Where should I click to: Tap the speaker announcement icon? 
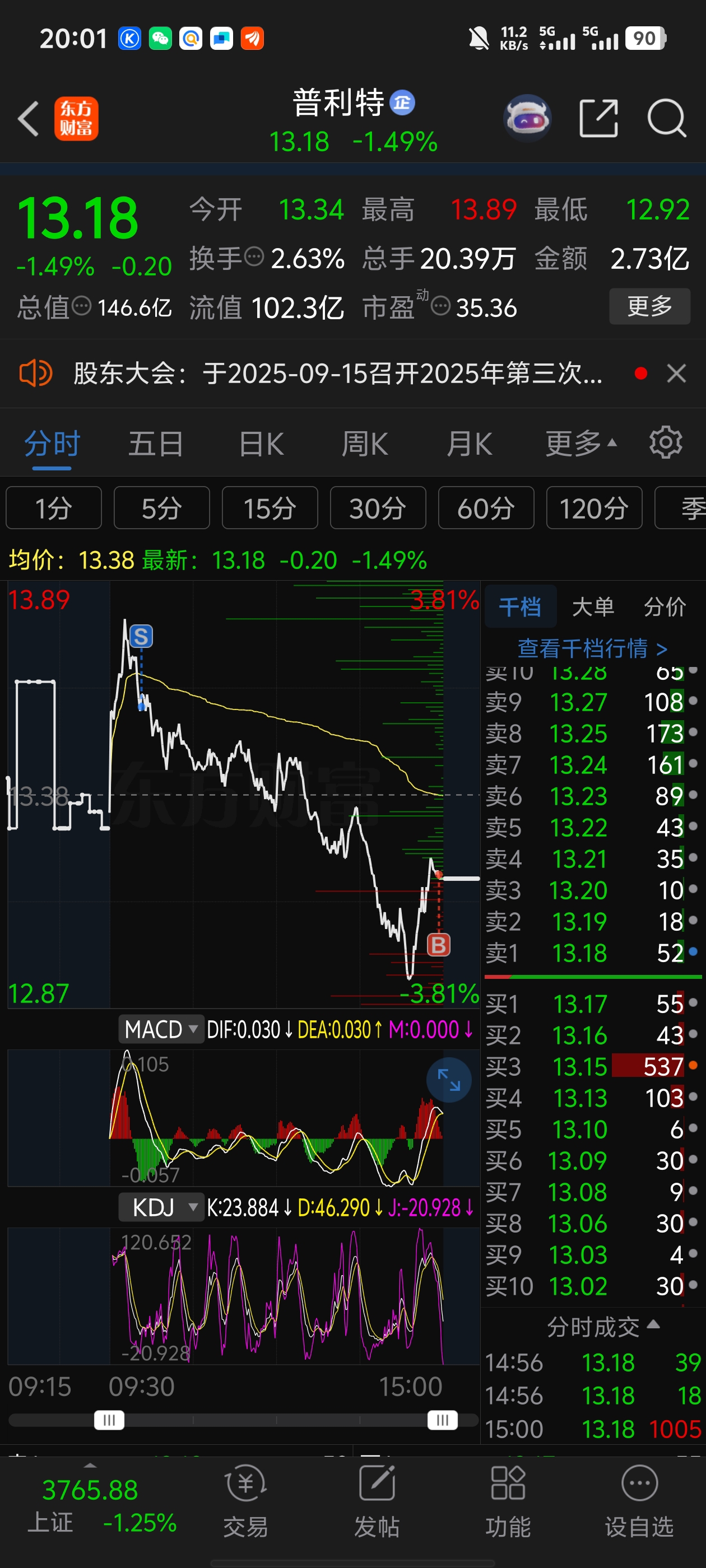click(36, 372)
